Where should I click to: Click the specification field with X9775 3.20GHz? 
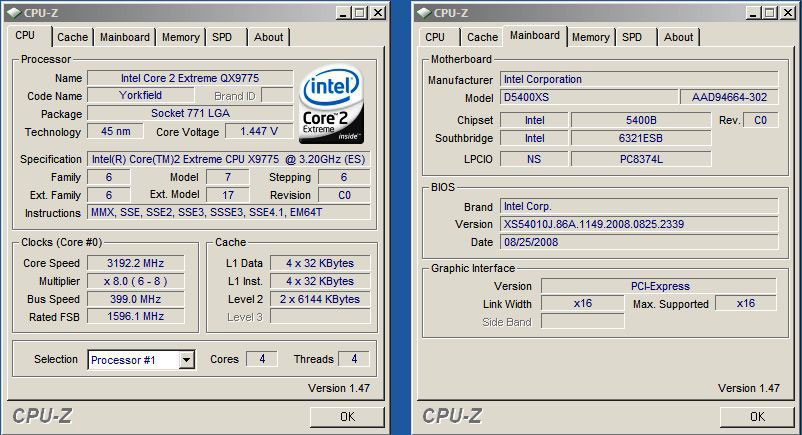click(229, 159)
